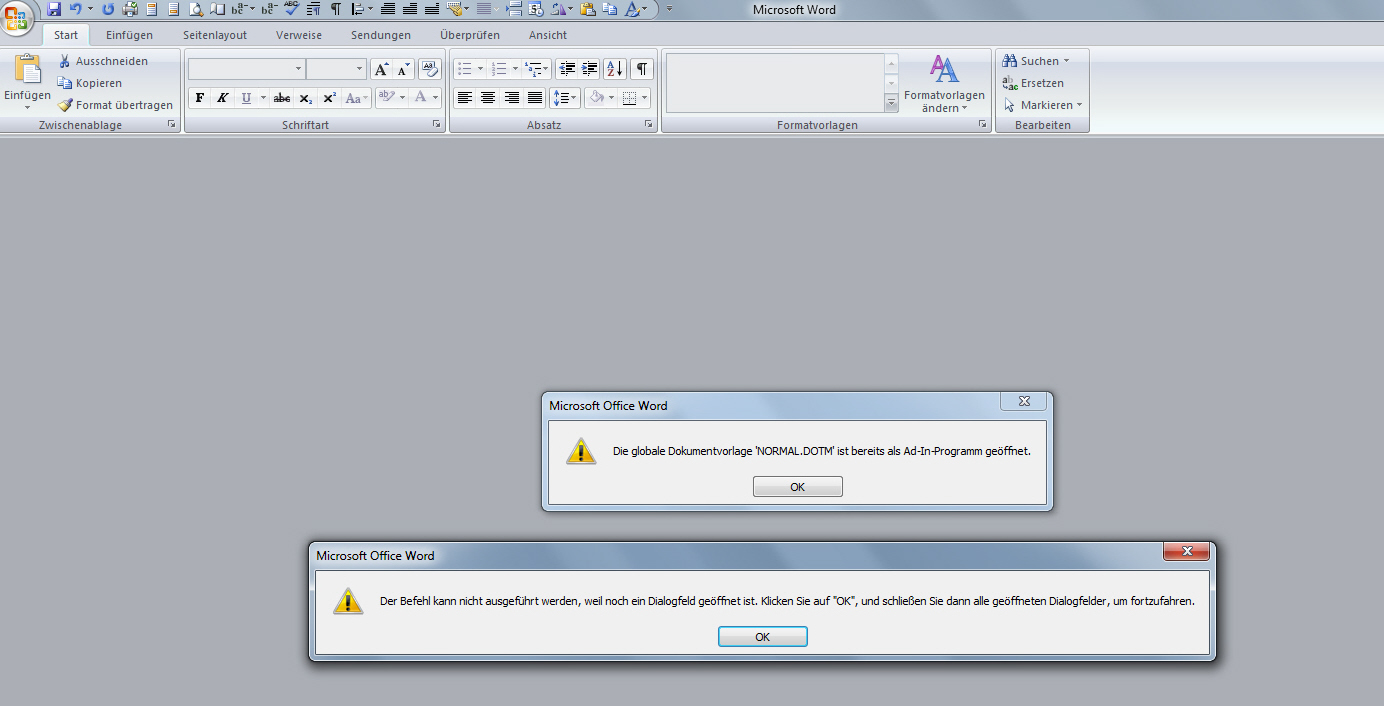The image size is (1384, 706).
Task: Expand the Suchen dropdown arrow
Action: [x=1066, y=61]
